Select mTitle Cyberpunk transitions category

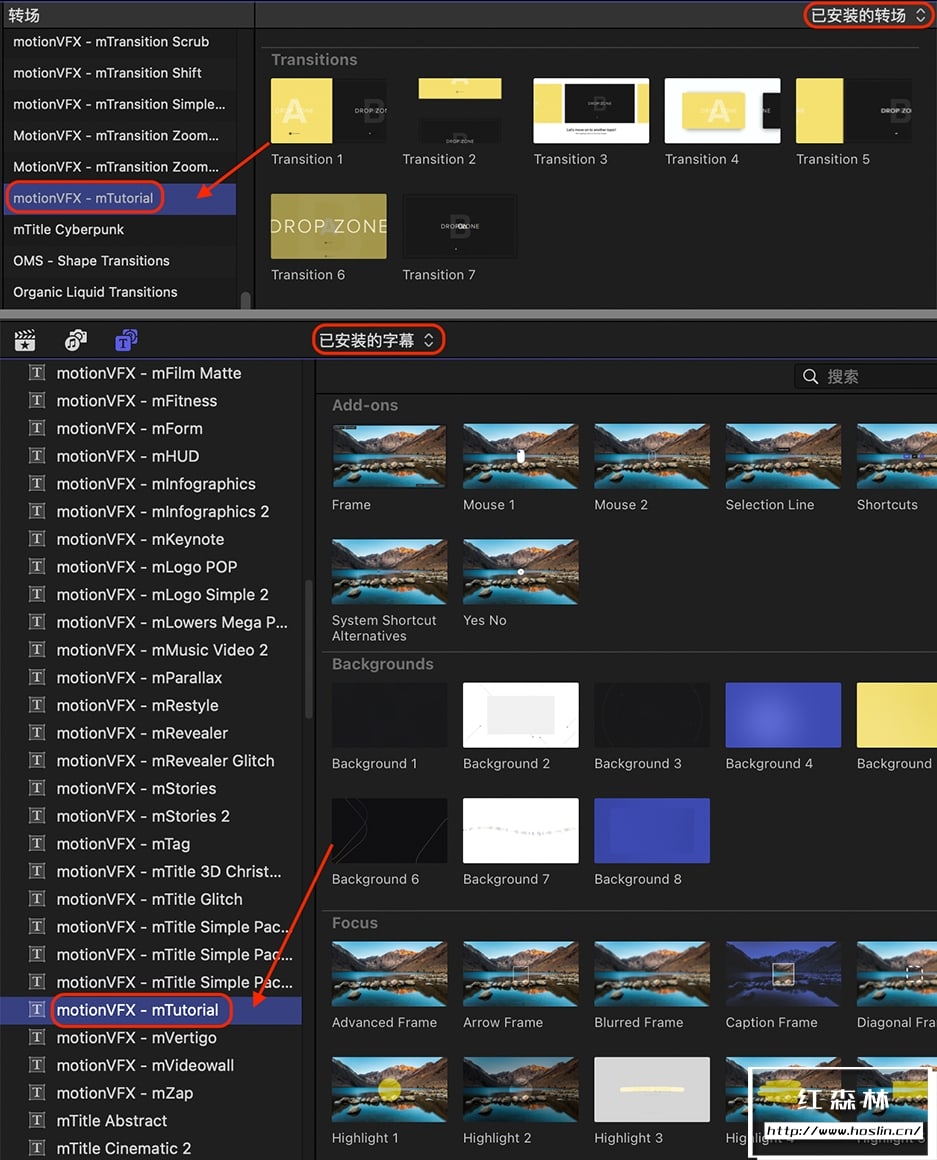[x=69, y=229]
